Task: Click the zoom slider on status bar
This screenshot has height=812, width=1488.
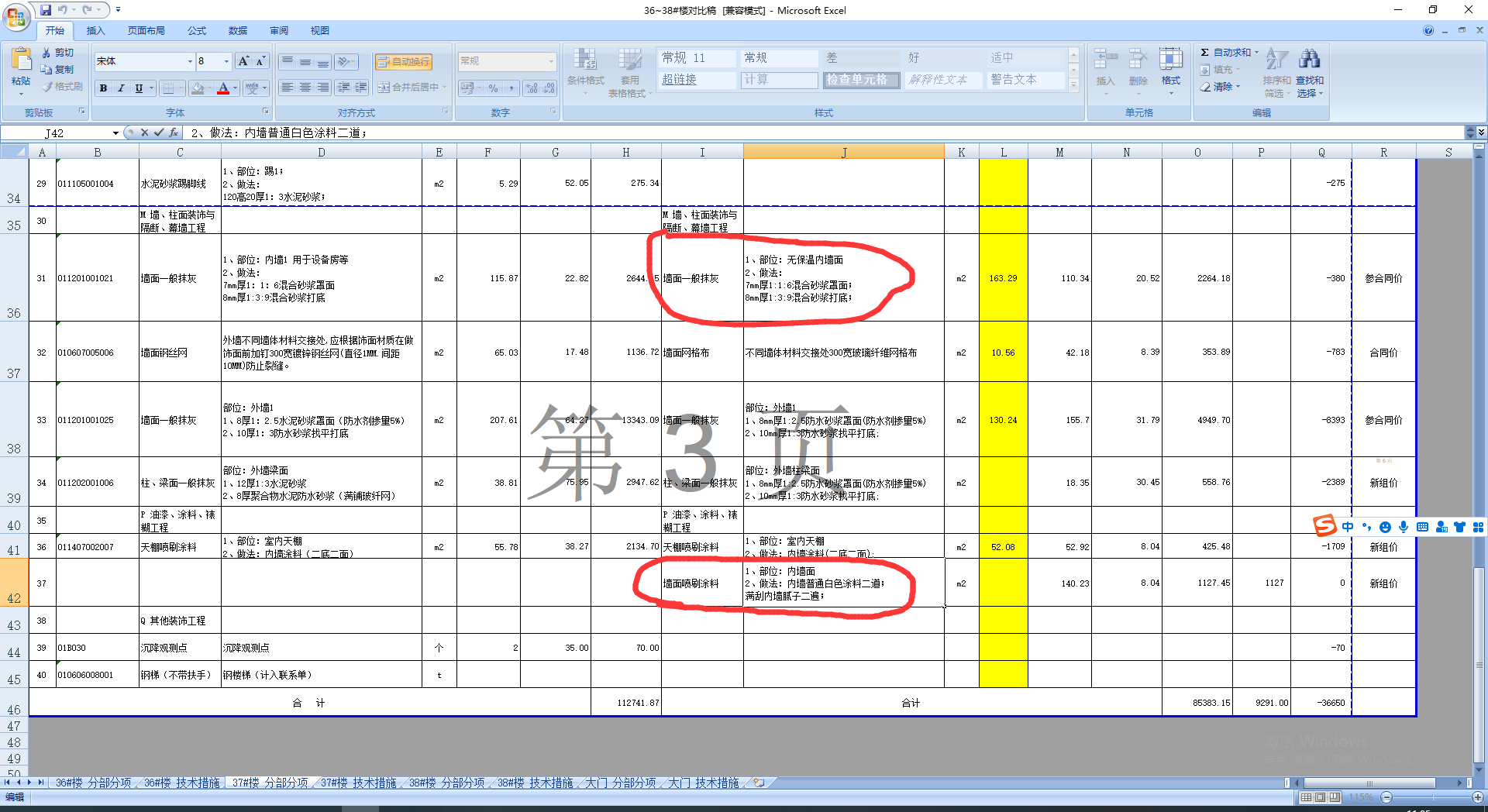Action: 1431,797
